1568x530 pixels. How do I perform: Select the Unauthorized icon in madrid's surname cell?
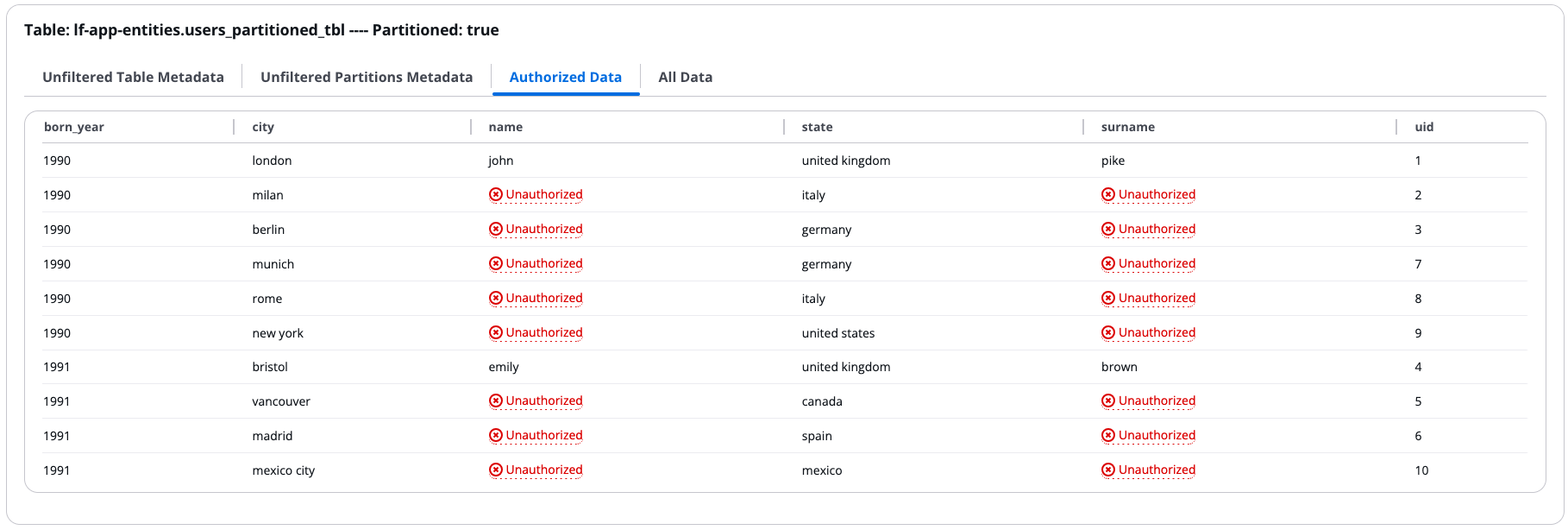1108,435
